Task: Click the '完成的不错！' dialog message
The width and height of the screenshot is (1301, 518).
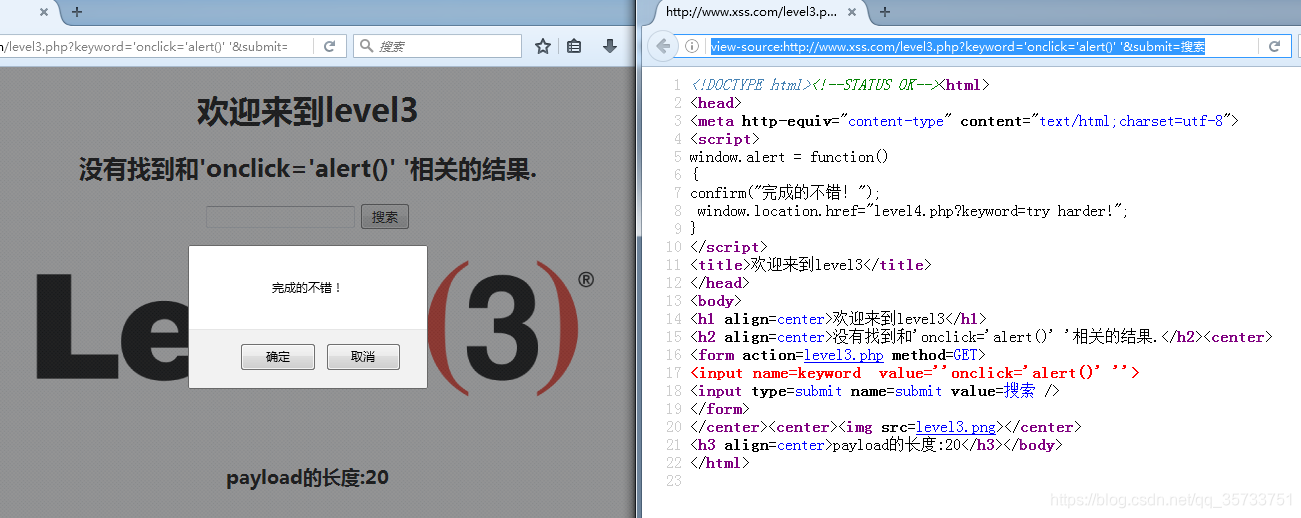Action: tap(307, 288)
